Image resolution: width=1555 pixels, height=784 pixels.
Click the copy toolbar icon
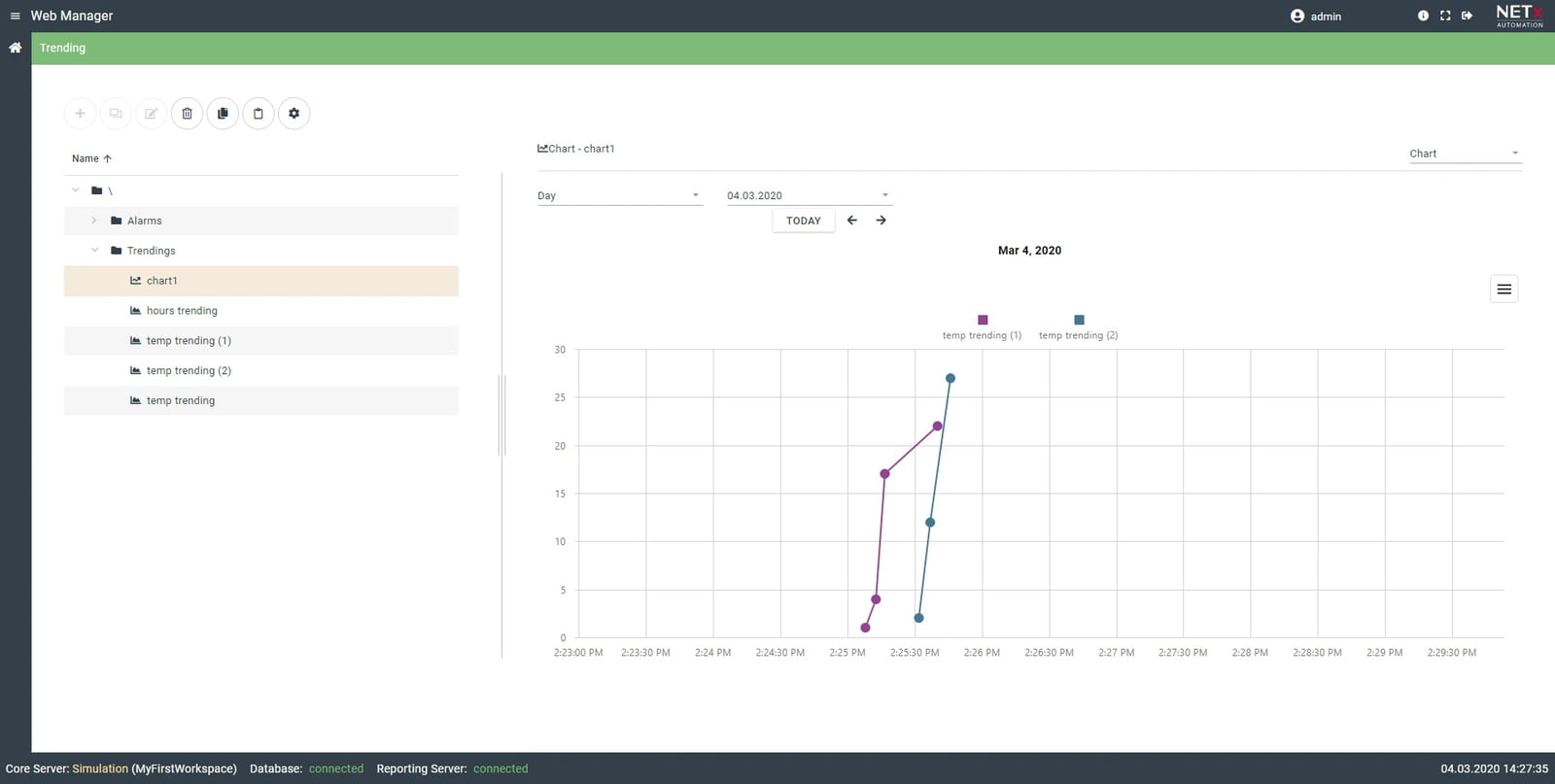point(223,114)
